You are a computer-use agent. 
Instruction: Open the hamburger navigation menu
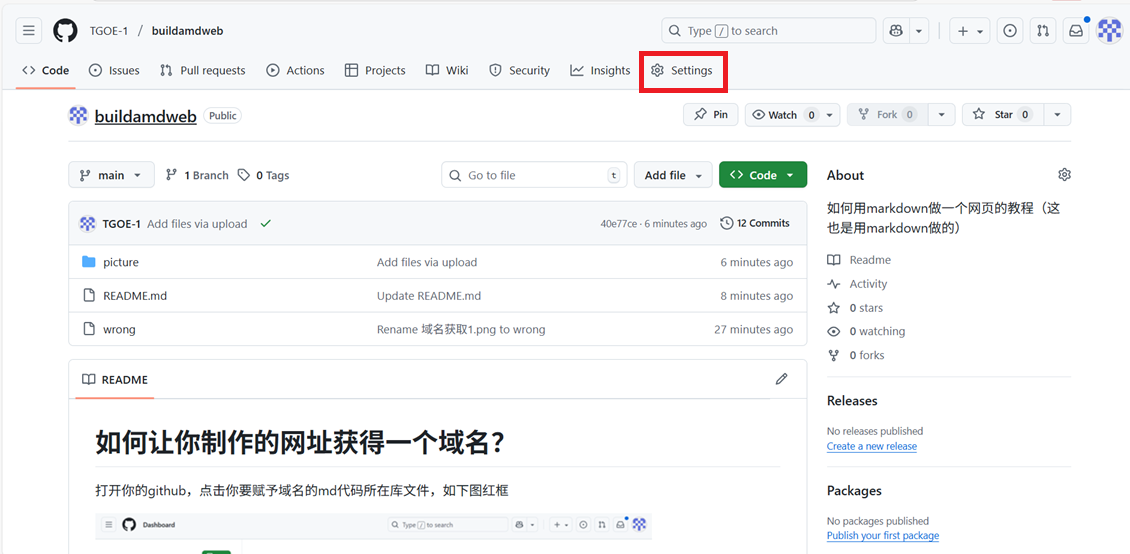coord(29,31)
